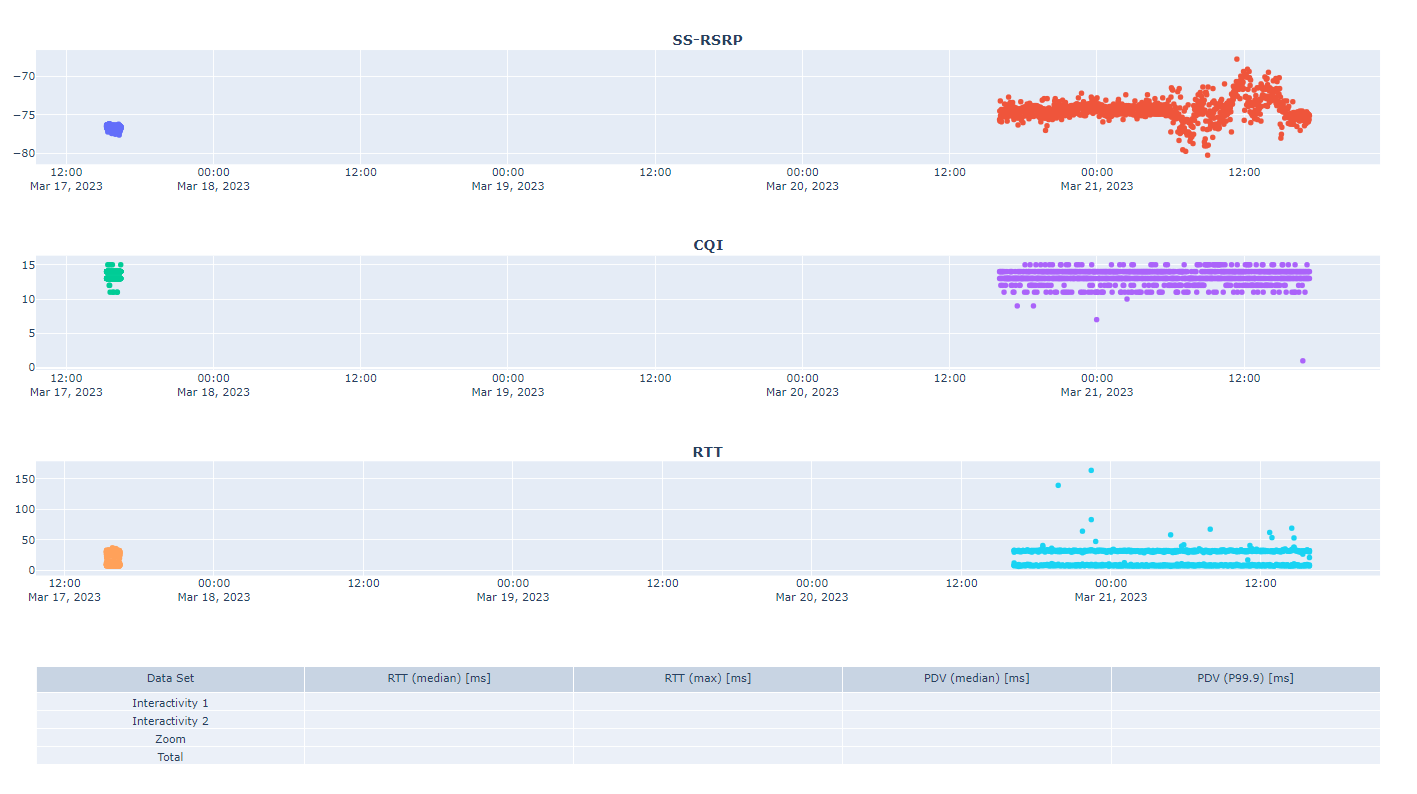The width and height of the screenshot is (1417, 794).
Task: Click the PDV (P99.9) [ms] column header
Action: [1246, 678]
